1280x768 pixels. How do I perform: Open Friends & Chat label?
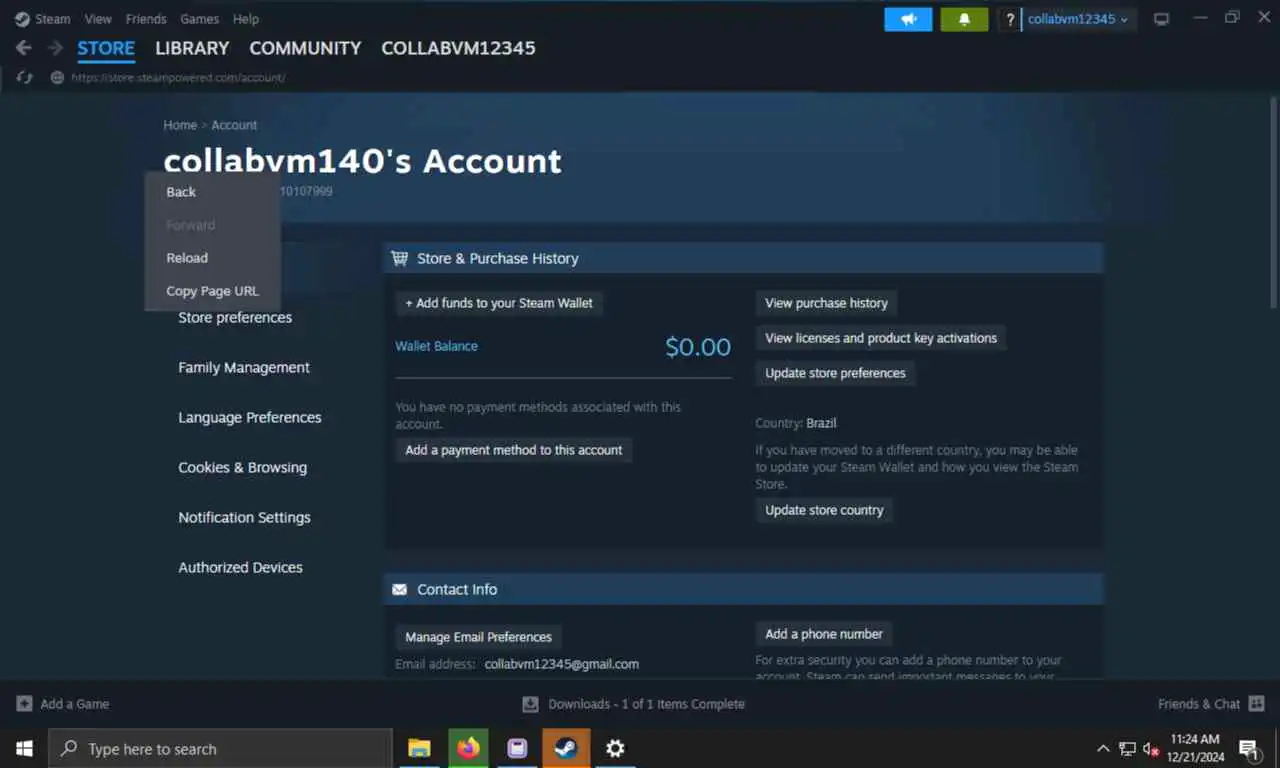(x=1199, y=704)
